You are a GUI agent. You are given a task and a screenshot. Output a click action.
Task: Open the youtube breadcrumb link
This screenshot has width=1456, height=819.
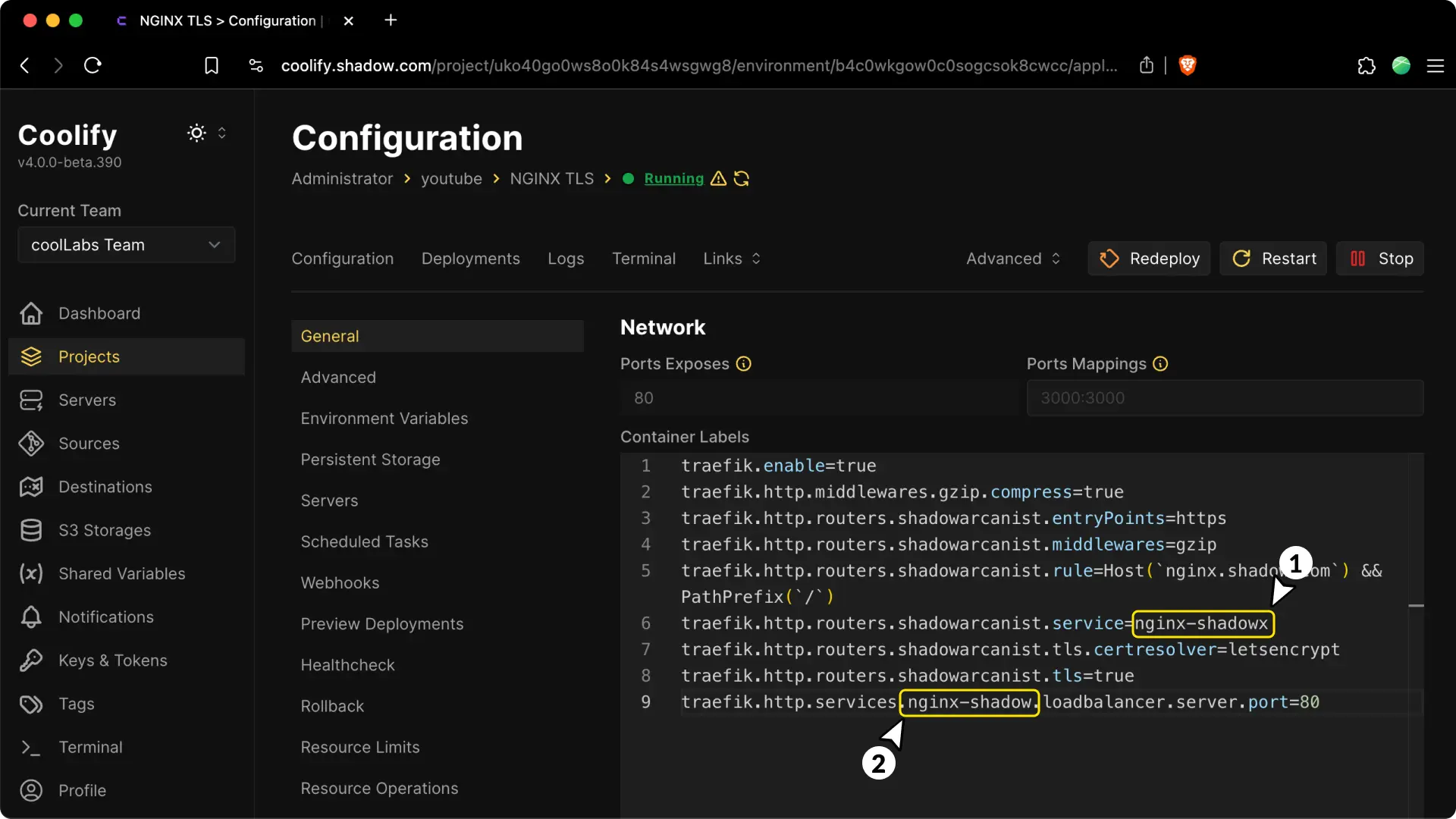coord(451,178)
